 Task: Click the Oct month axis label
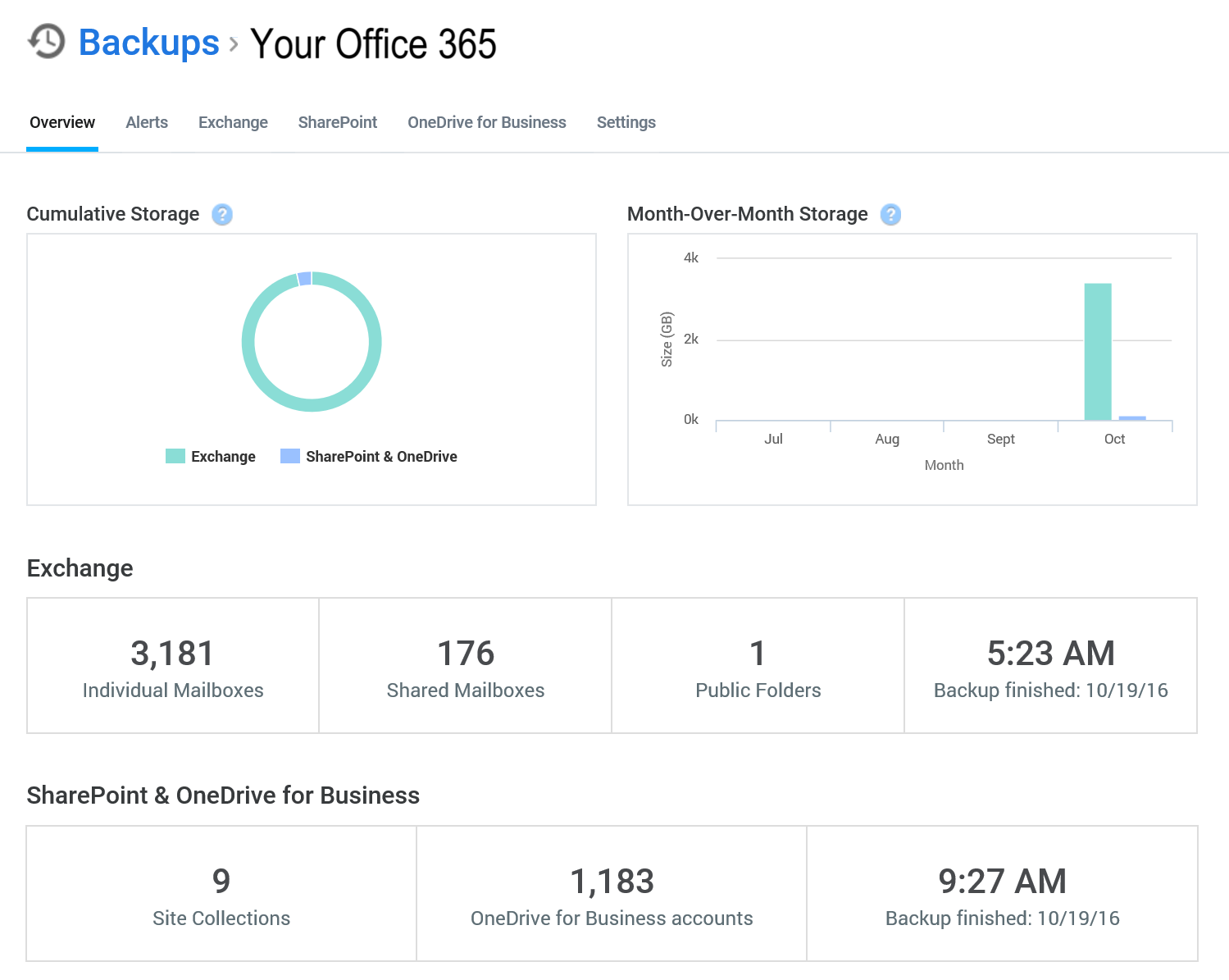1114,439
